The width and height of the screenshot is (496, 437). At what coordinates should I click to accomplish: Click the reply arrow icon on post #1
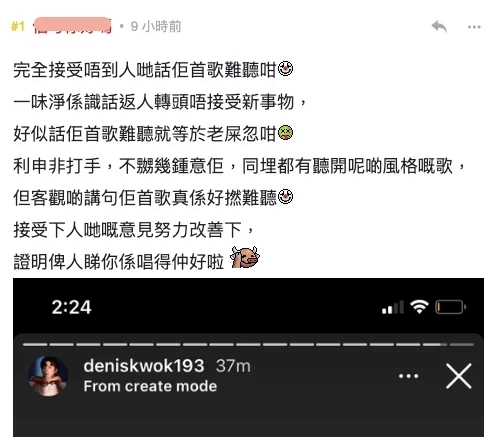pyautogui.click(x=439, y=26)
